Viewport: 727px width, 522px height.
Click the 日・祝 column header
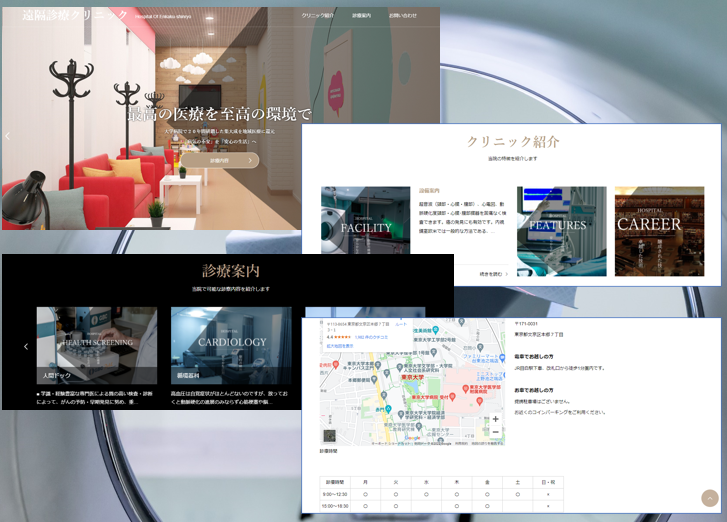548,482
